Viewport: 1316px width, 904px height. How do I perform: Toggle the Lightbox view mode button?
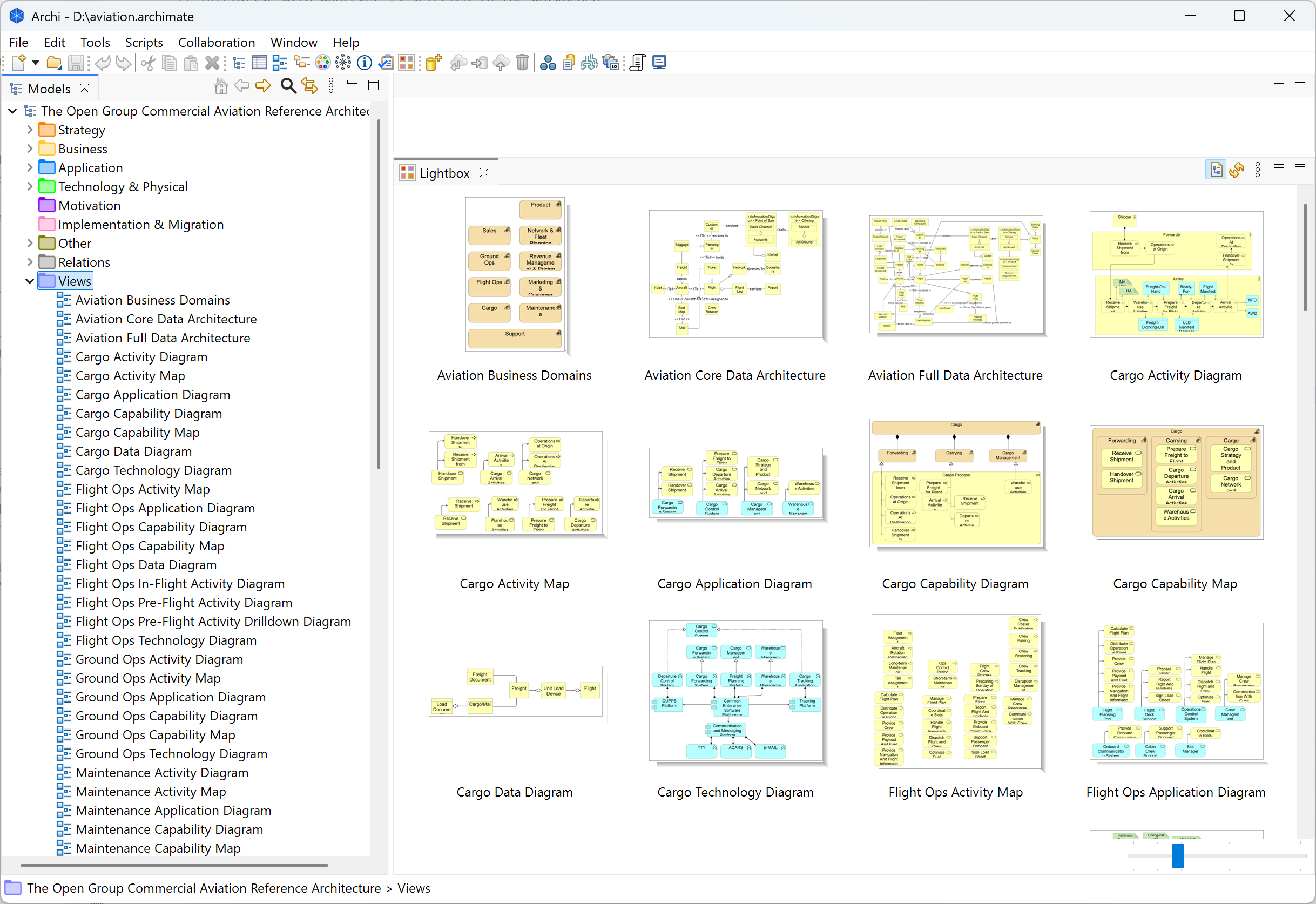[x=1215, y=170]
